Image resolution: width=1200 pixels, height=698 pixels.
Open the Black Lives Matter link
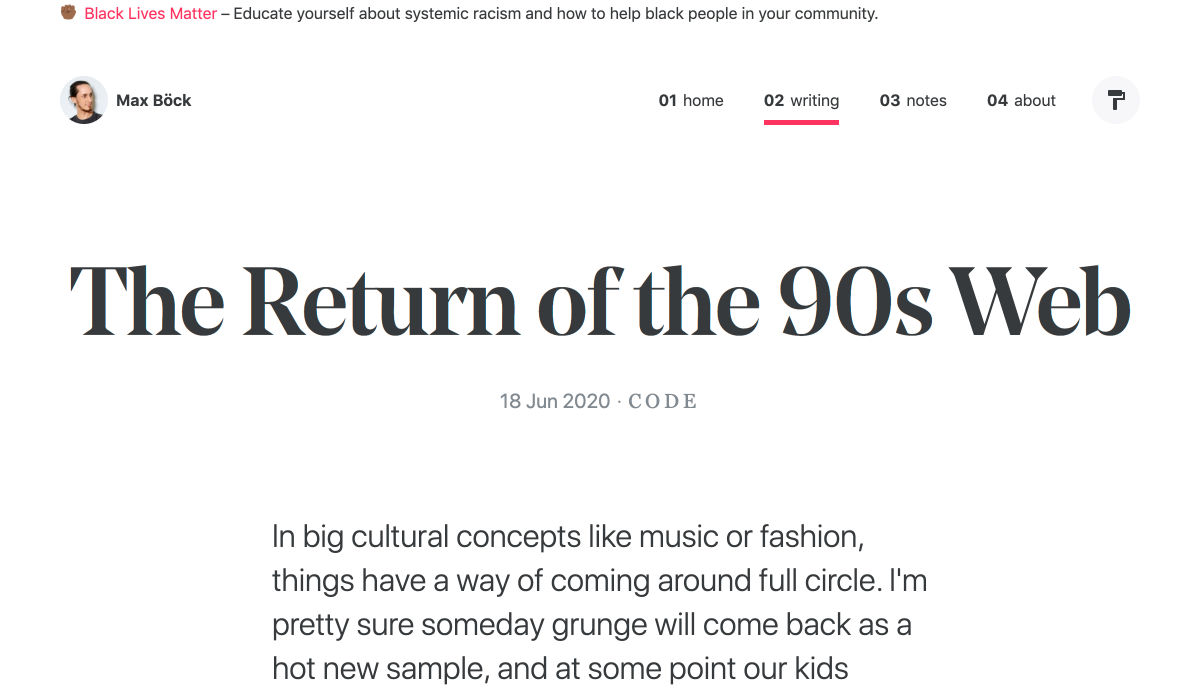150,14
